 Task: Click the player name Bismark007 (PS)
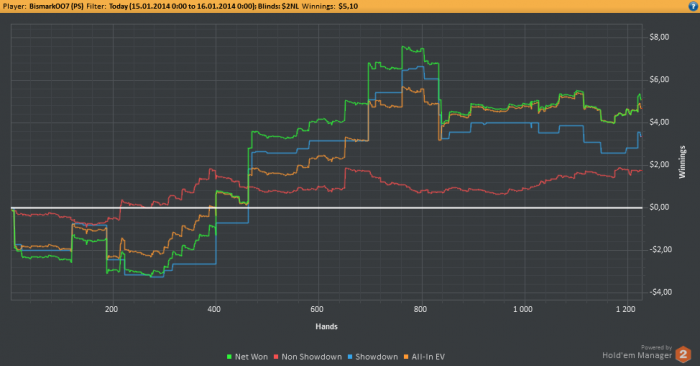56,6
